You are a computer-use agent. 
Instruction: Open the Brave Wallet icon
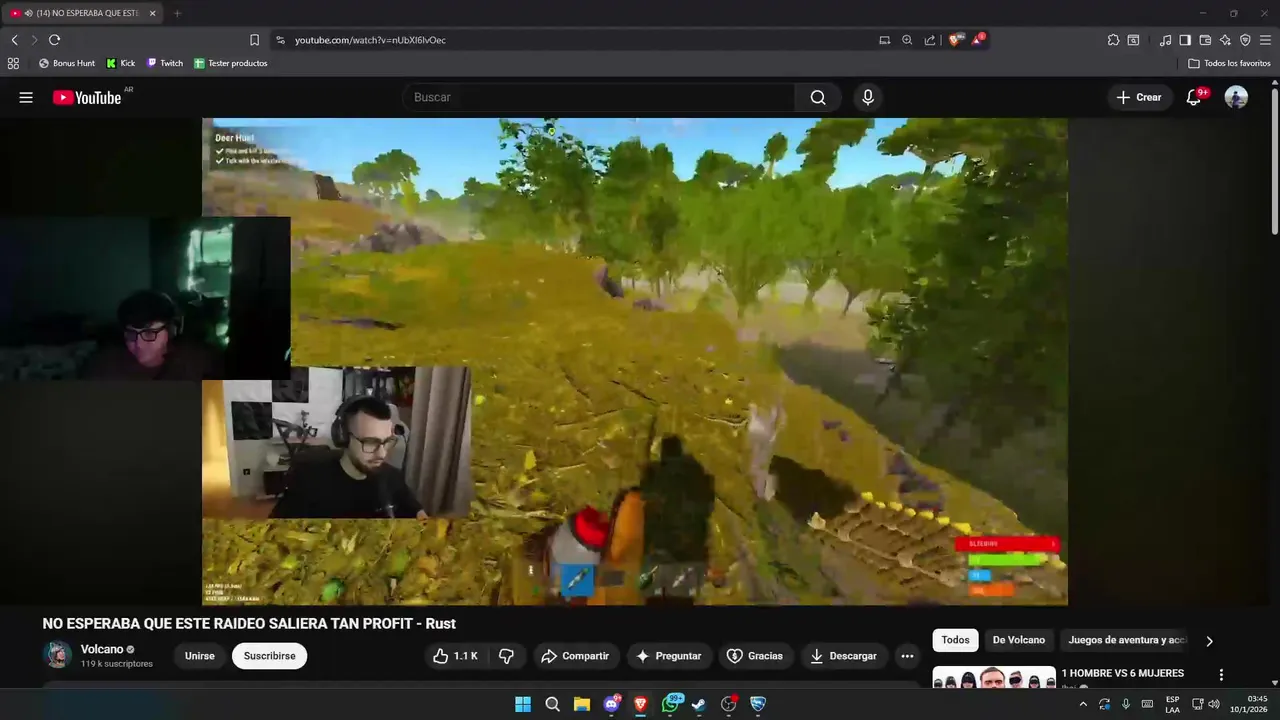pos(1205,40)
